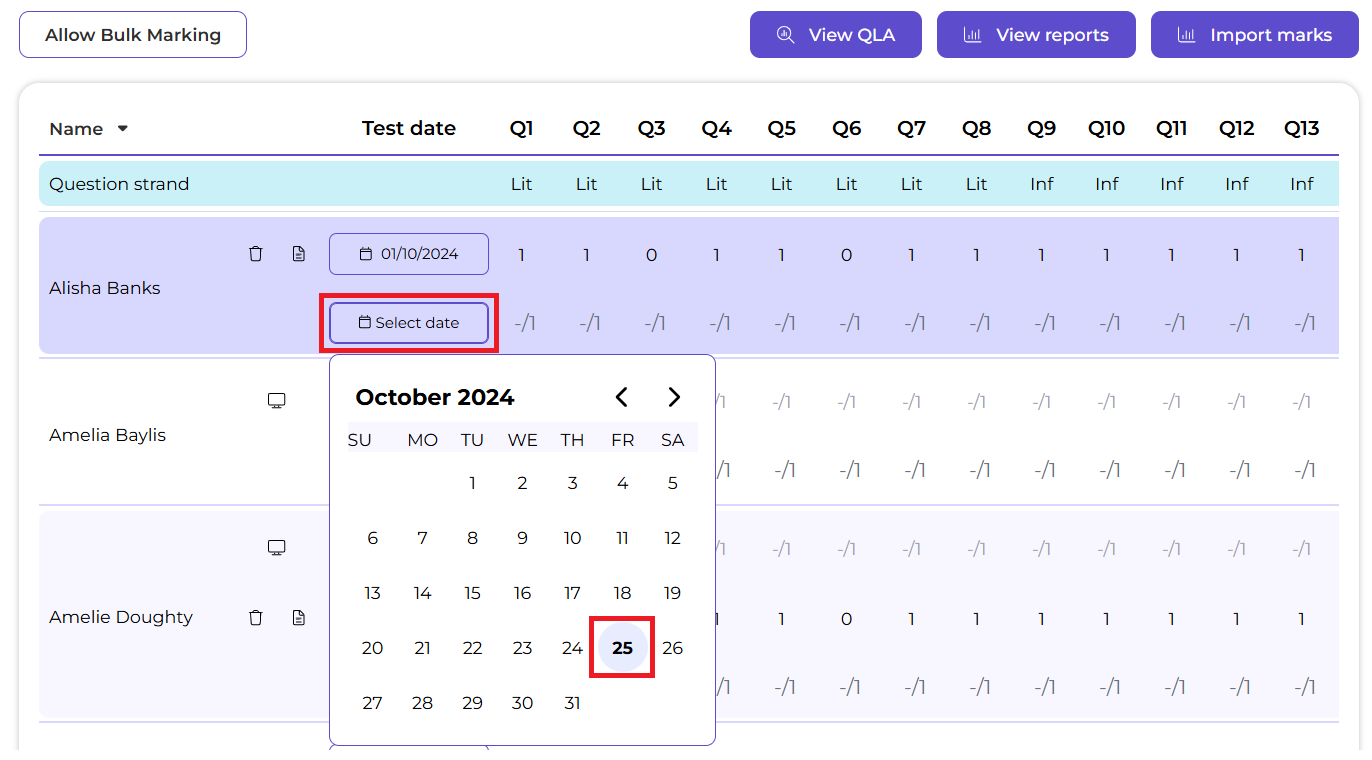Select October 31 in the calendar
This screenshot has width=1372, height=760.
coord(572,702)
